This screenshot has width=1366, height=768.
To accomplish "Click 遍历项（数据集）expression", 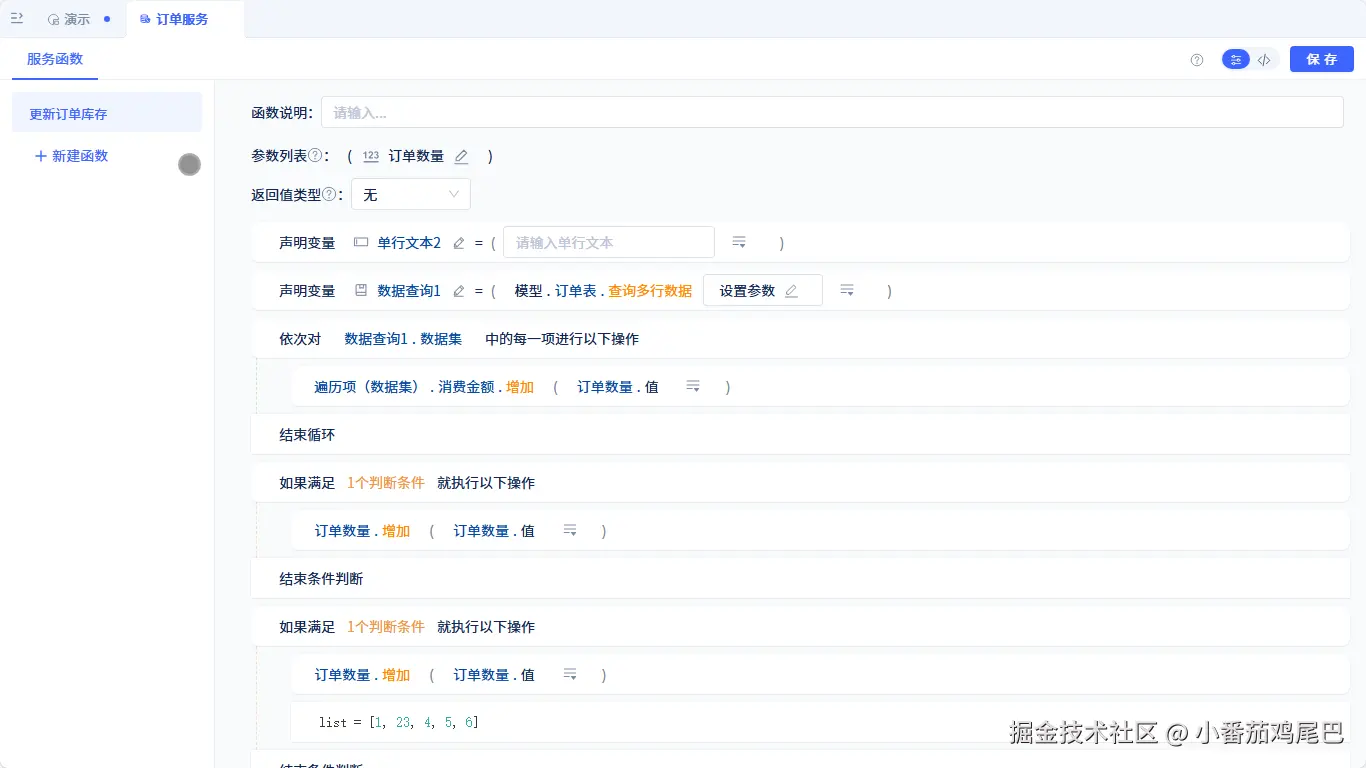I will pos(367,386).
